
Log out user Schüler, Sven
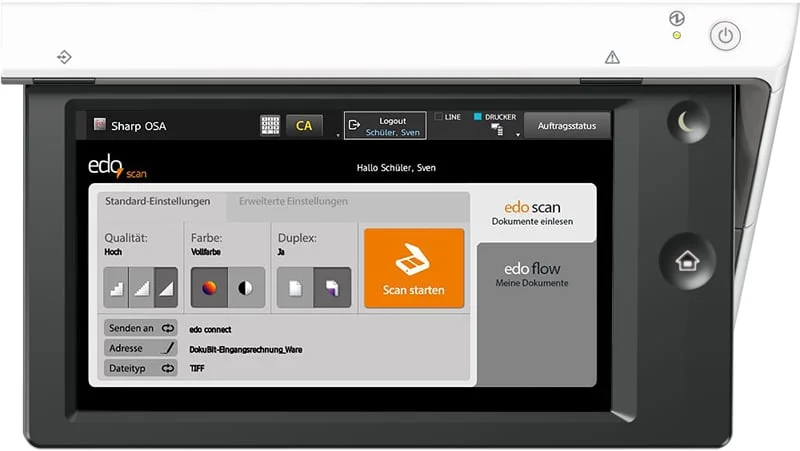tap(385, 126)
